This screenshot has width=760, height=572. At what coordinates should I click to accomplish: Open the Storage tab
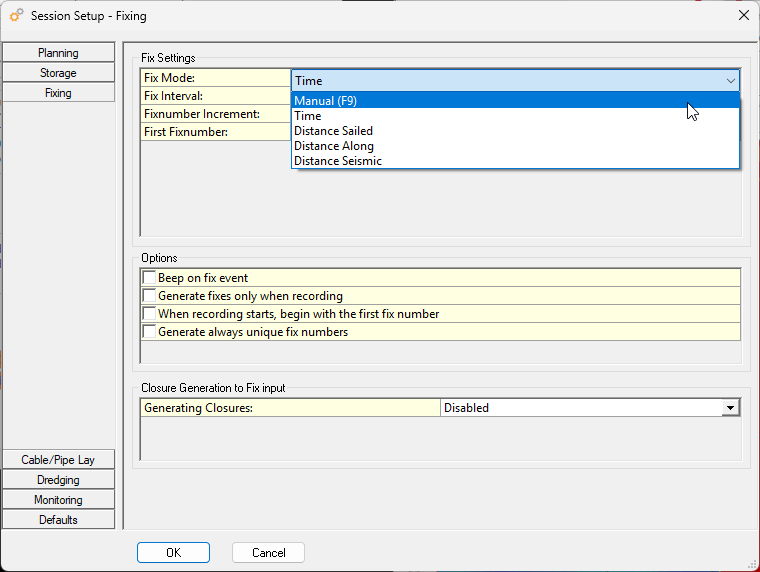(58, 73)
